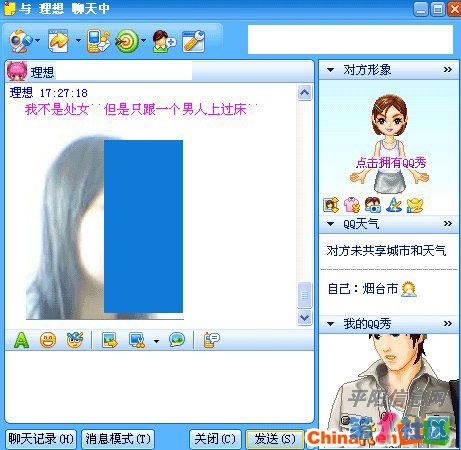This screenshot has width=461, height=450.
Task: Click the QQ天气 double-arrow button
Action: pos(448,223)
